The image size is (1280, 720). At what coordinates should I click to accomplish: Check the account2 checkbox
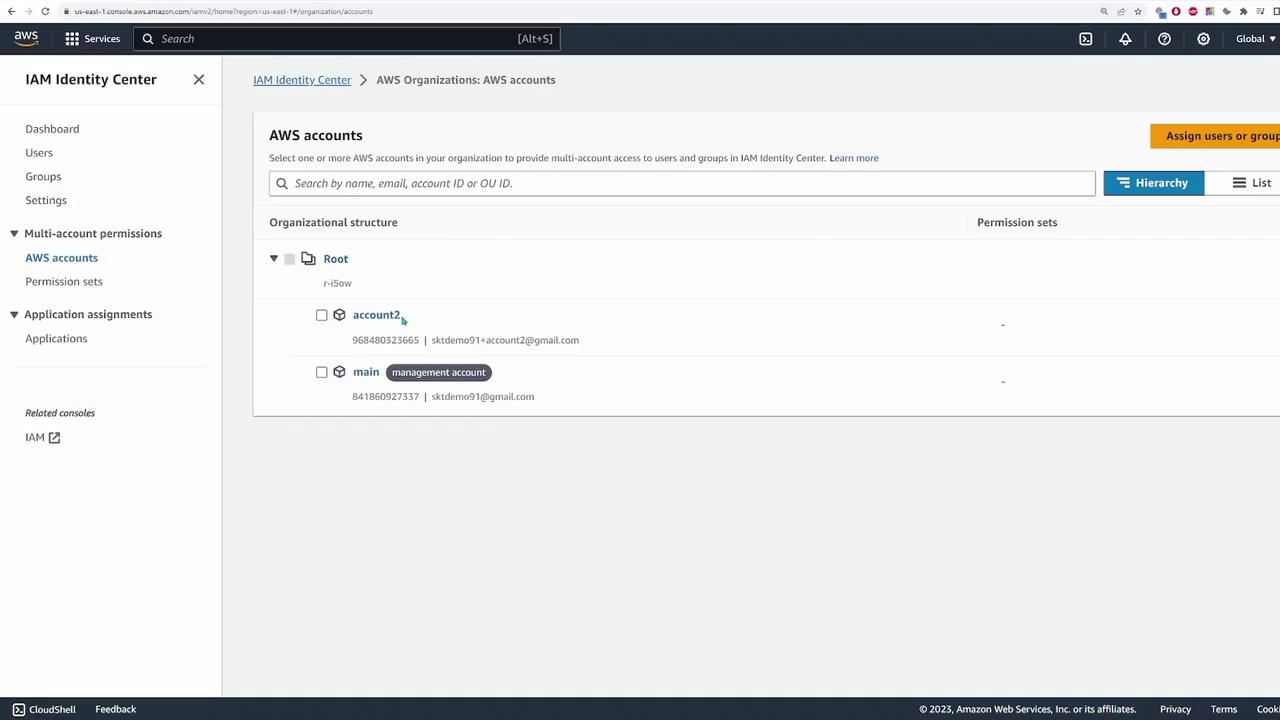click(321, 315)
